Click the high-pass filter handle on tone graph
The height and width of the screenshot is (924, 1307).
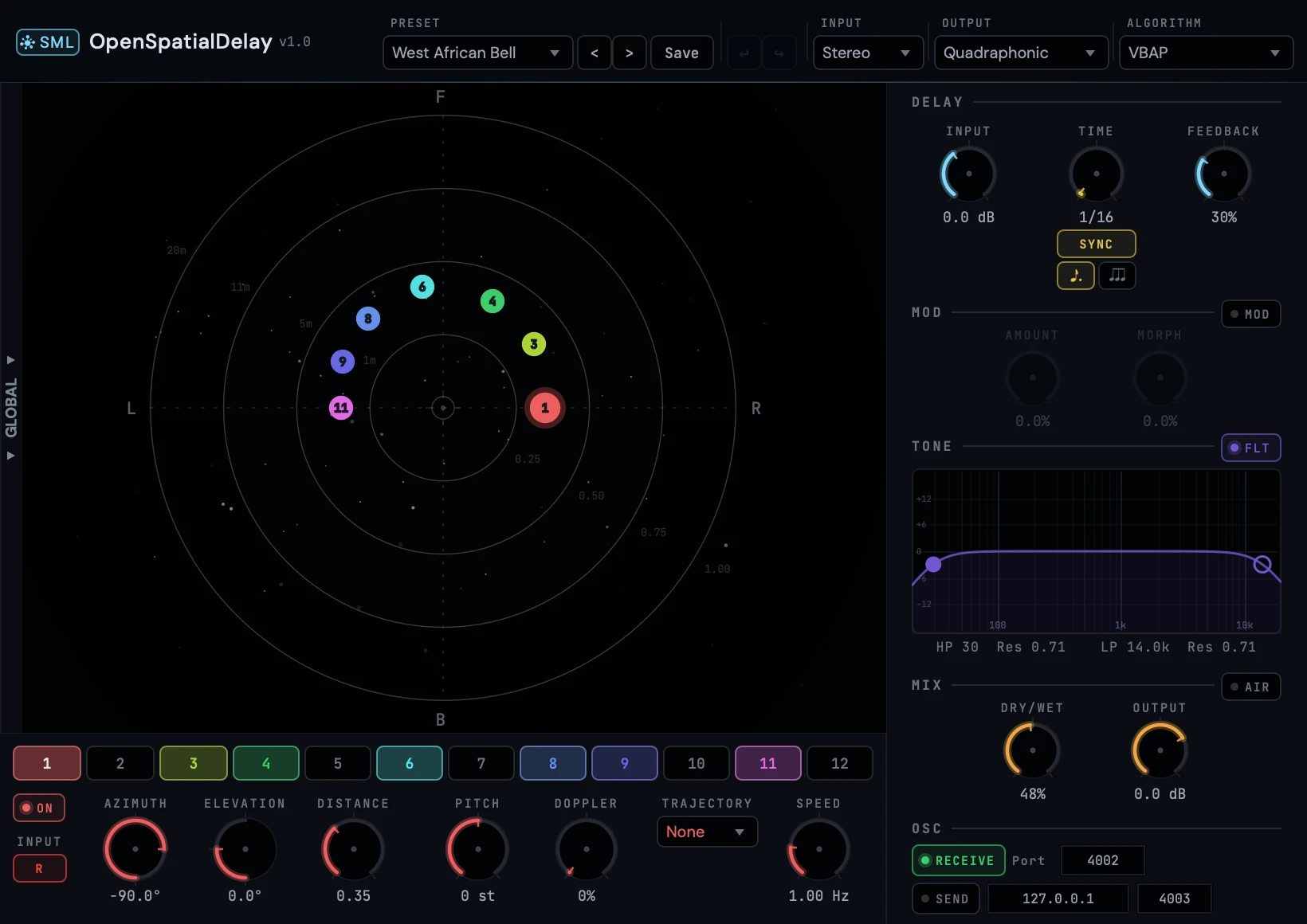pyautogui.click(x=933, y=565)
